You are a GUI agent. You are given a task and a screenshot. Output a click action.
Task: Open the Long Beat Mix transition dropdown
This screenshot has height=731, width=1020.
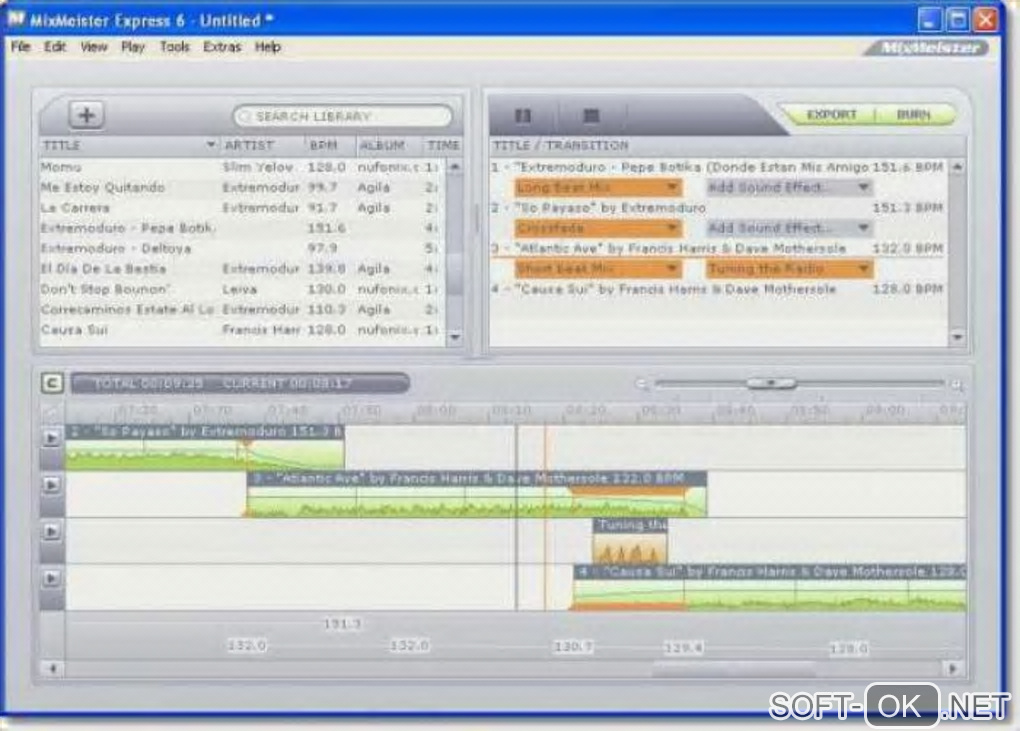point(598,187)
